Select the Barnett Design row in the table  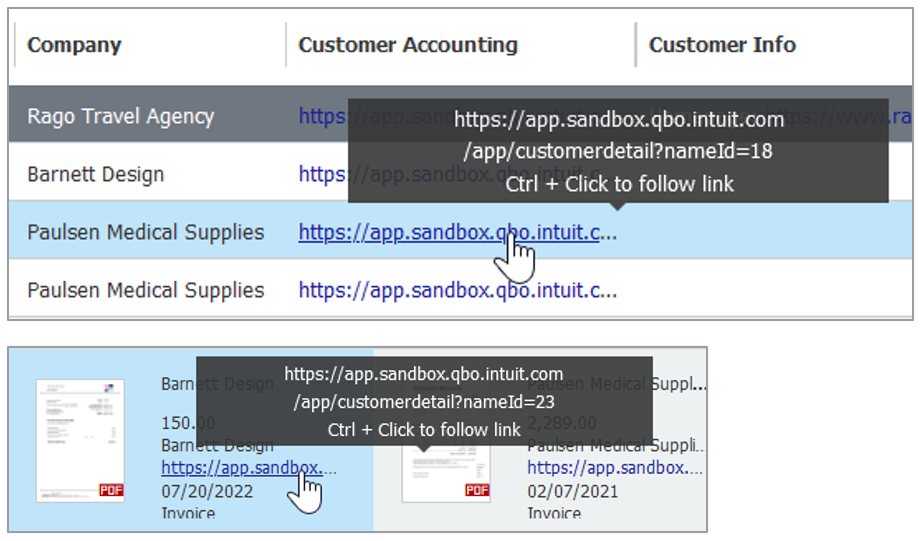coord(96,175)
